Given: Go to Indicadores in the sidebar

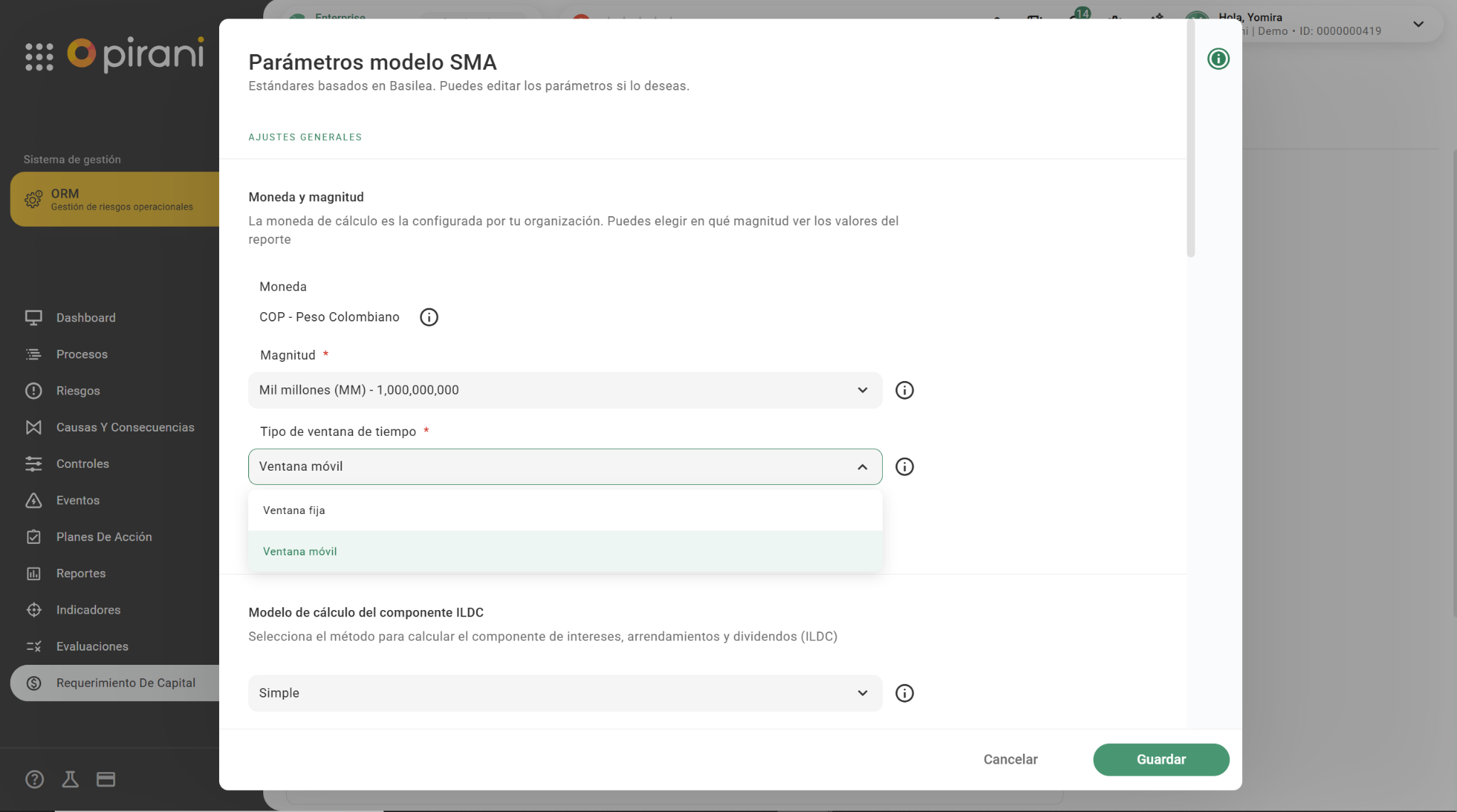Looking at the screenshot, I should pyautogui.click(x=88, y=610).
